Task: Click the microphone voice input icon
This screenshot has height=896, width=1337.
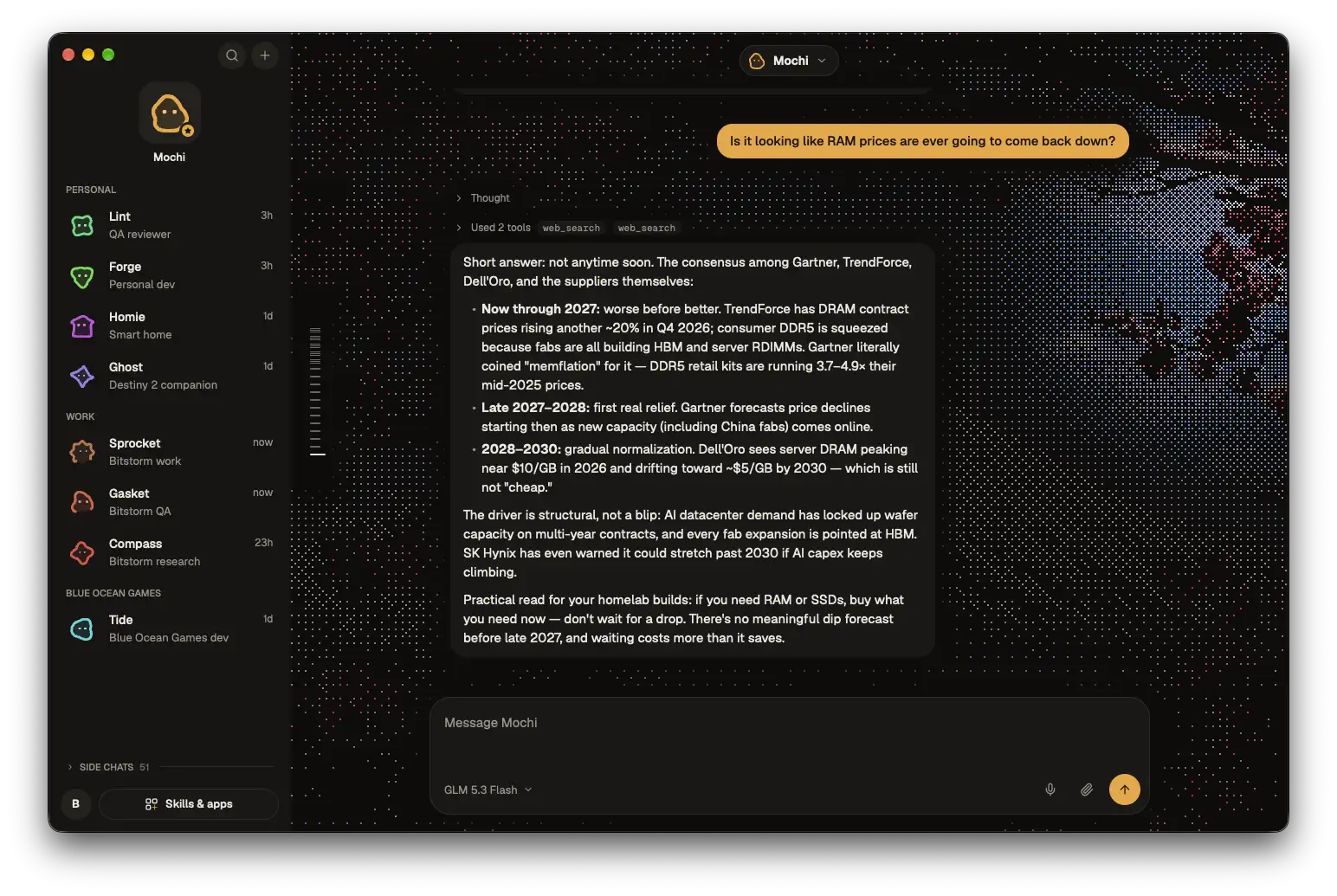Action: click(x=1050, y=790)
